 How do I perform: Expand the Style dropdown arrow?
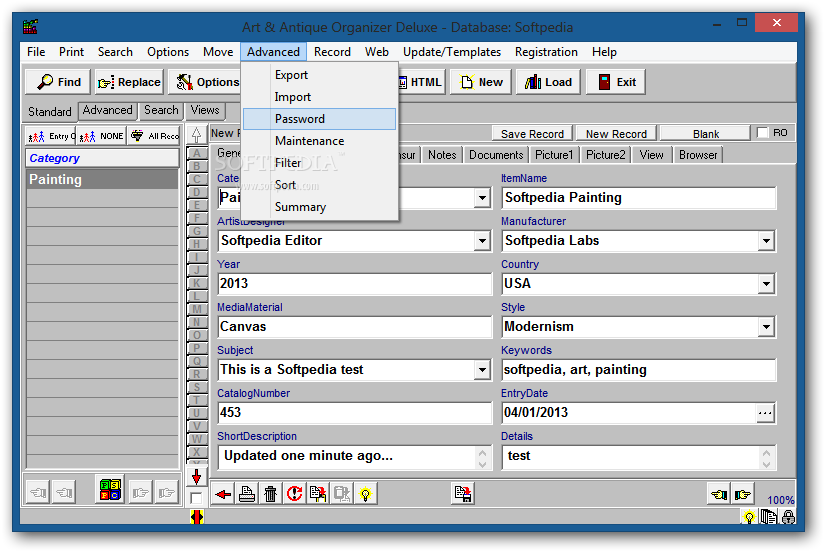click(766, 327)
